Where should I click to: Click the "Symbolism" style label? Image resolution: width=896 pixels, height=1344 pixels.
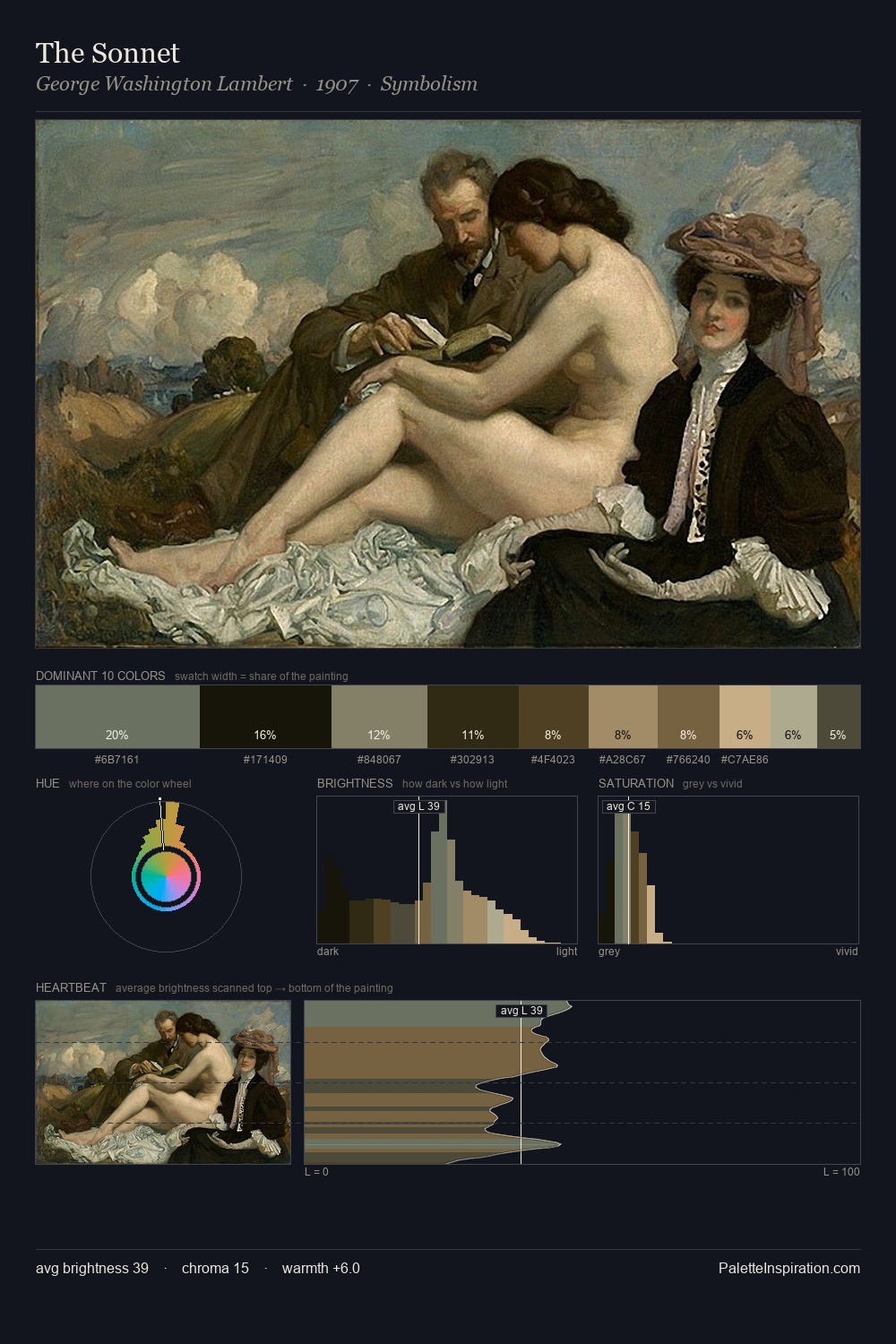pyautogui.click(x=428, y=84)
